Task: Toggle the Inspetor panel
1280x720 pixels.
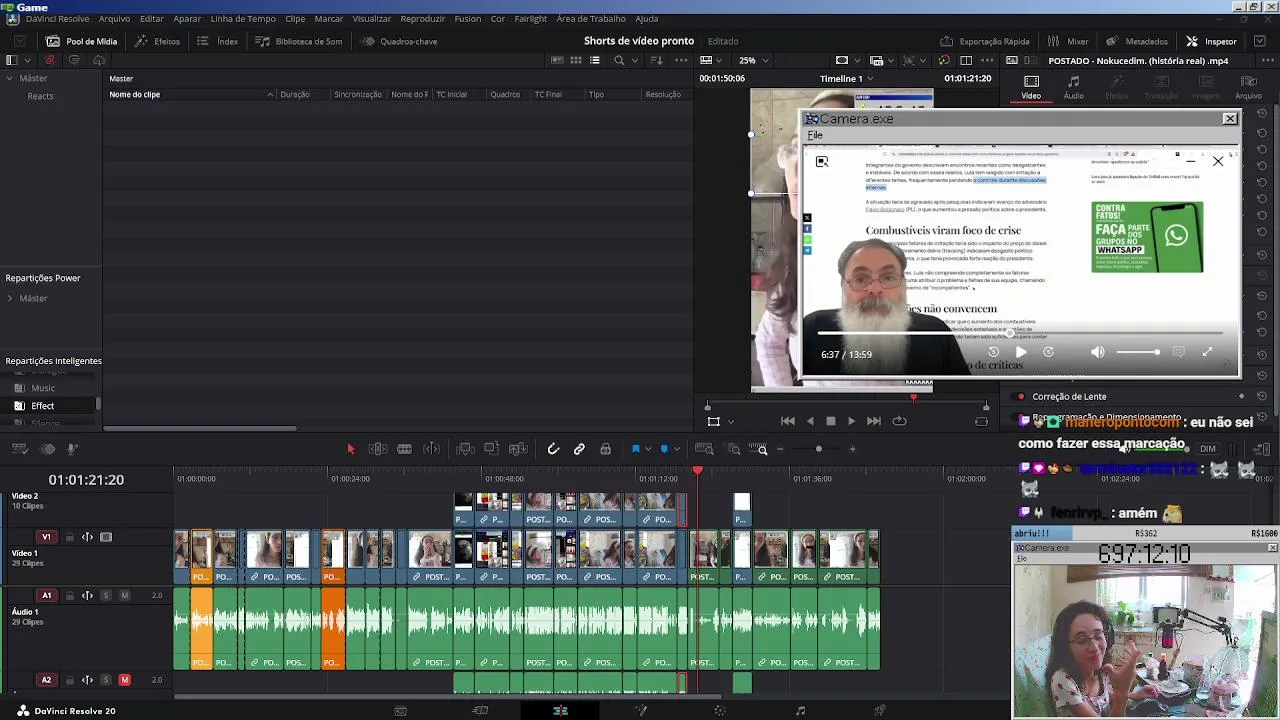Action: point(1211,41)
